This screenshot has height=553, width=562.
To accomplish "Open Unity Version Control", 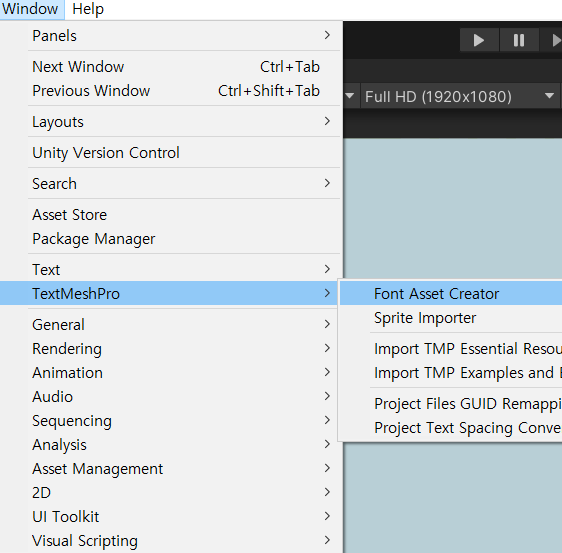I will (x=170, y=153).
